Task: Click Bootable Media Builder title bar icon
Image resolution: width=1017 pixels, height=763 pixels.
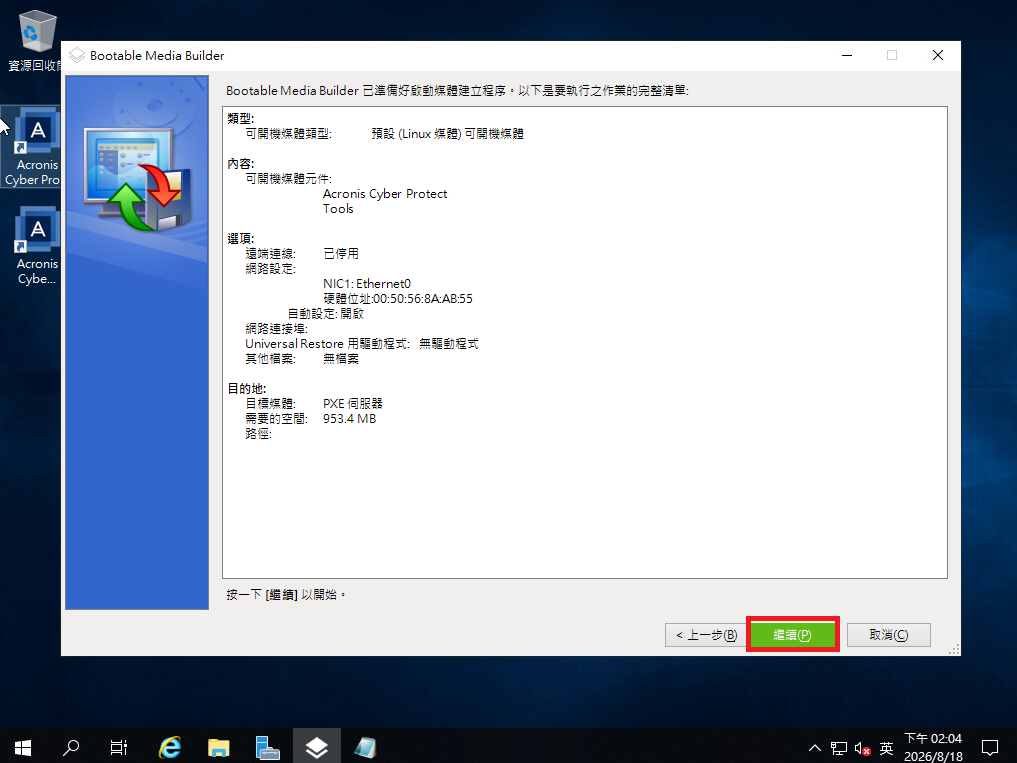Action: click(77, 55)
